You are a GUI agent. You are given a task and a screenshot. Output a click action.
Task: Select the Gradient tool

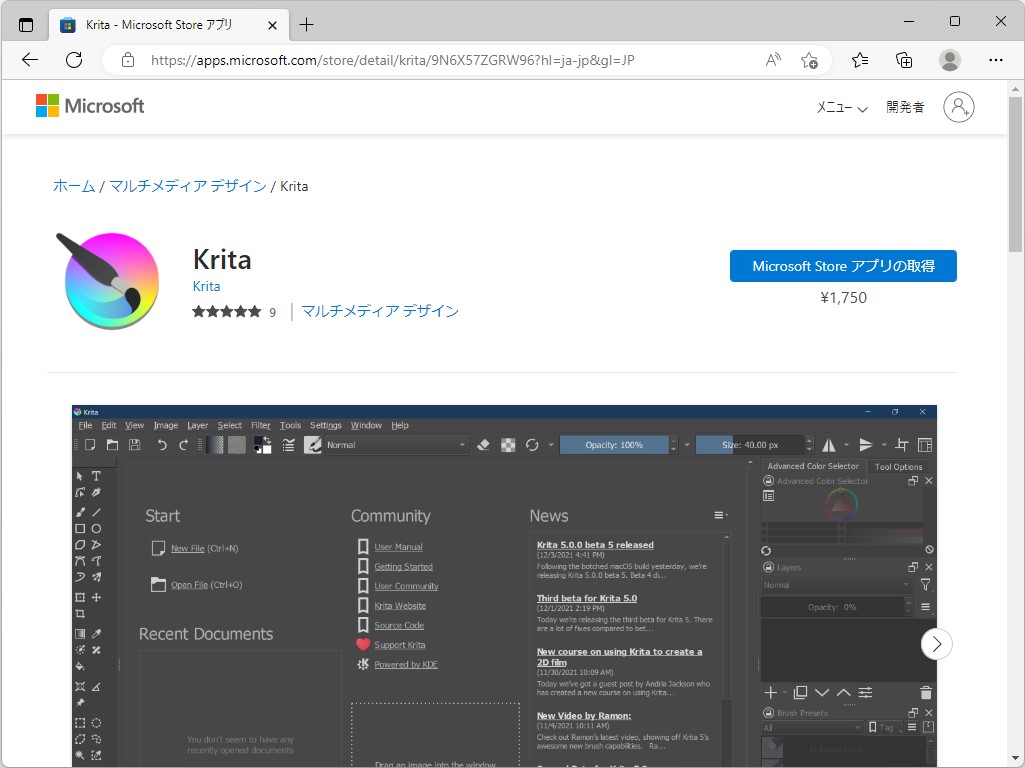(82, 631)
